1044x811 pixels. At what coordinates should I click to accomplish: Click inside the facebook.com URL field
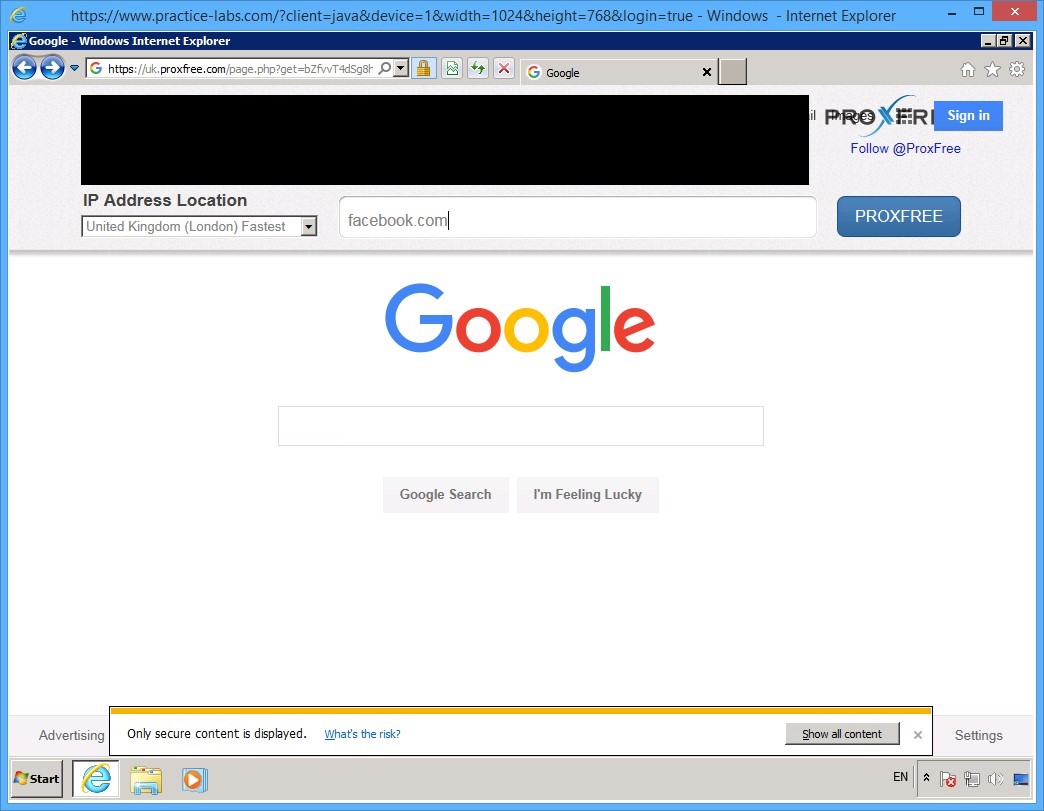click(577, 218)
